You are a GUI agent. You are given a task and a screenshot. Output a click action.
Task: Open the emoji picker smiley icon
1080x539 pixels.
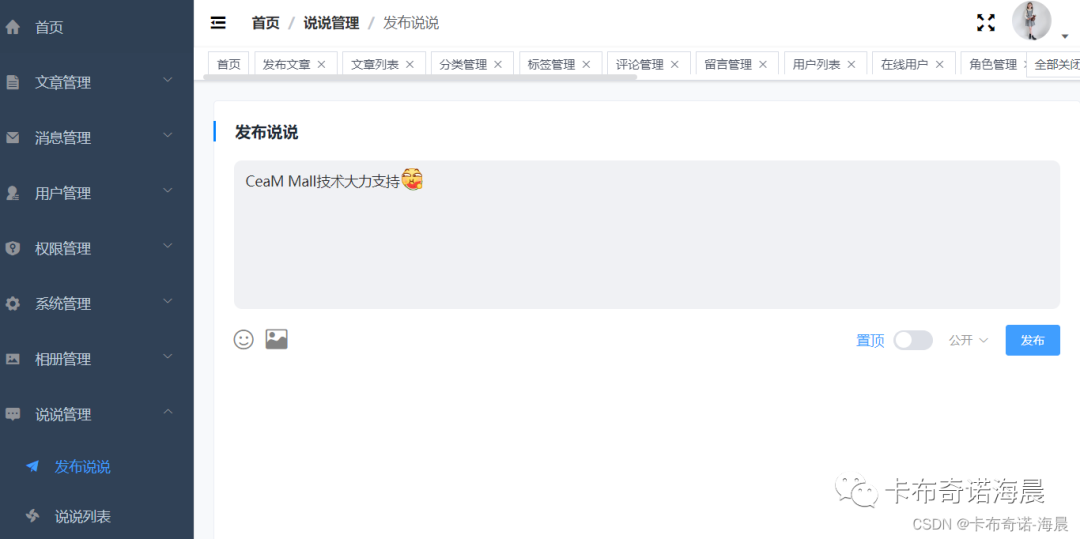click(x=244, y=339)
